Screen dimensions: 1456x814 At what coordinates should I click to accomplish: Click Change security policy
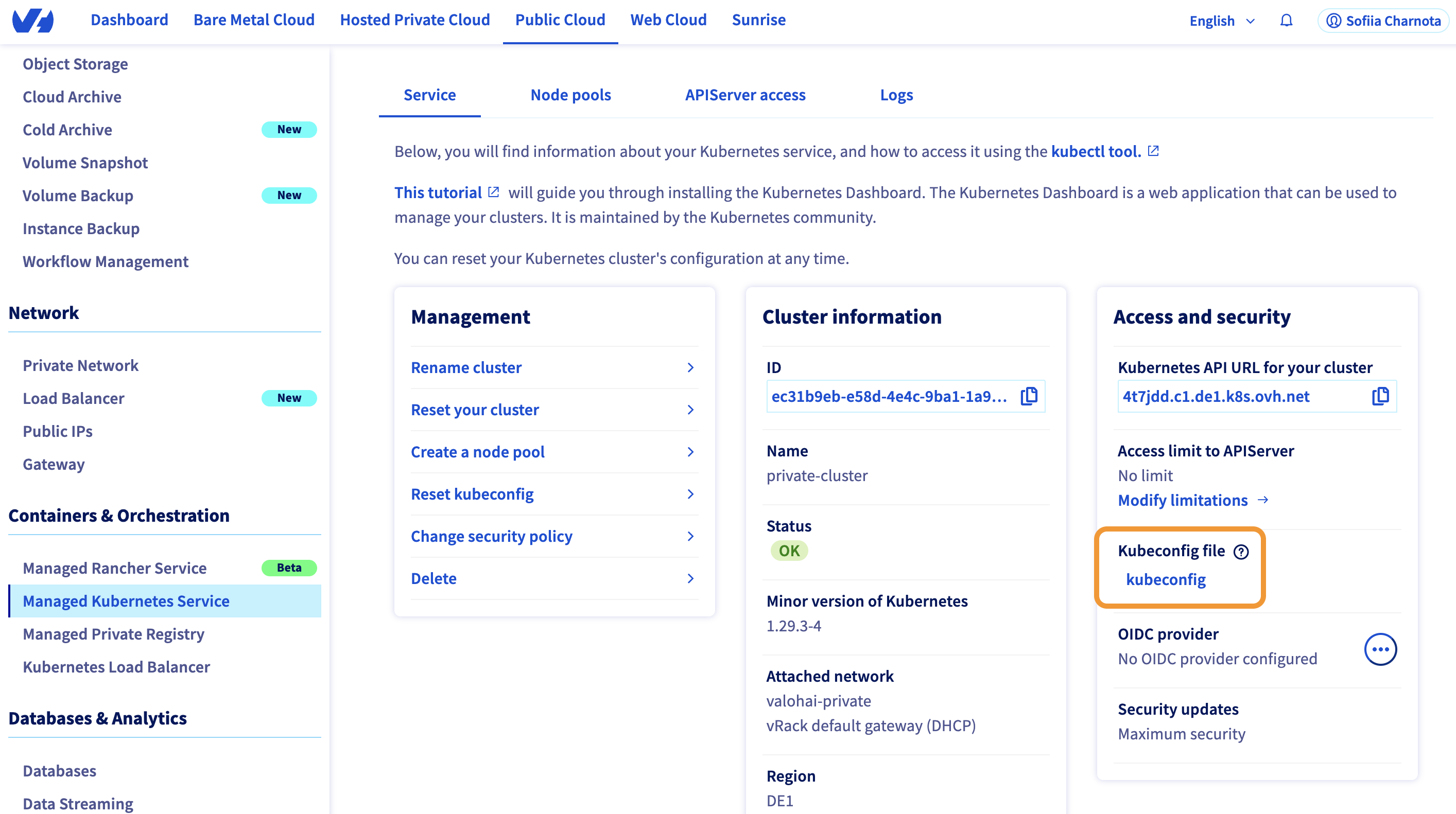[492, 536]
